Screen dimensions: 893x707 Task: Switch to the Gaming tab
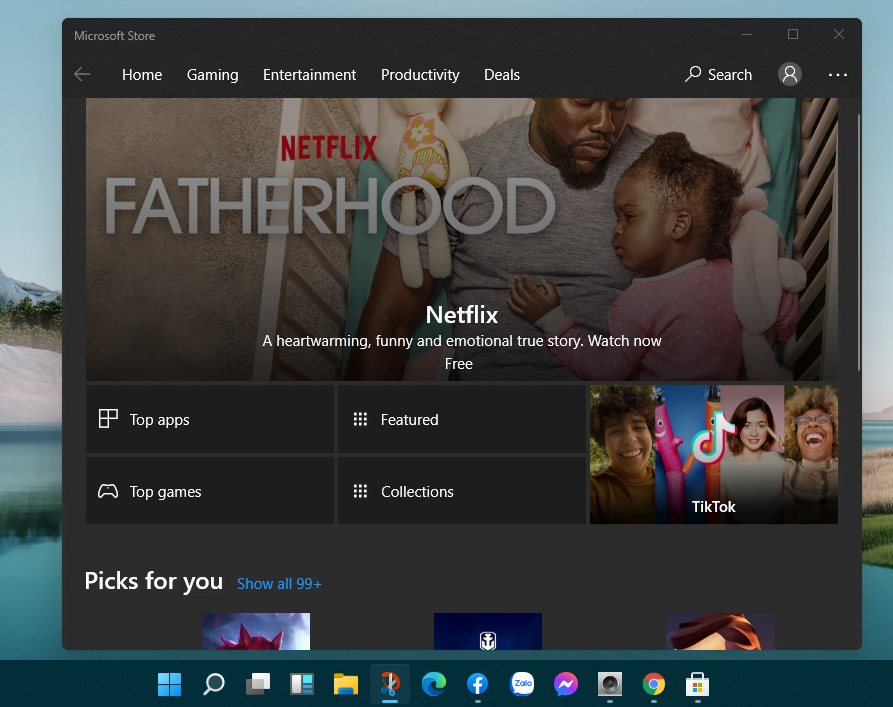click(x=212, y=75)
